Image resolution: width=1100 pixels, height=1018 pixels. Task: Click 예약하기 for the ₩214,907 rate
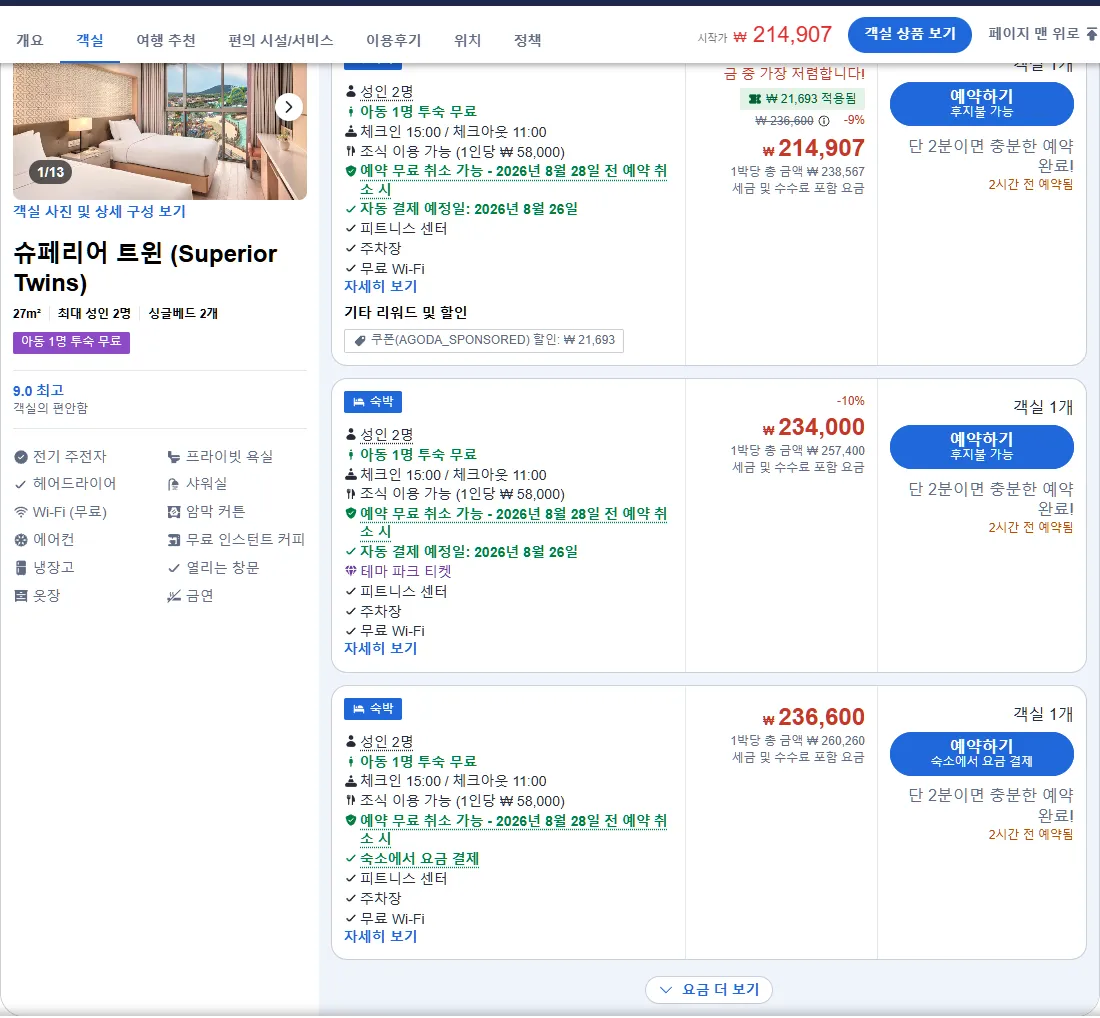981,103
